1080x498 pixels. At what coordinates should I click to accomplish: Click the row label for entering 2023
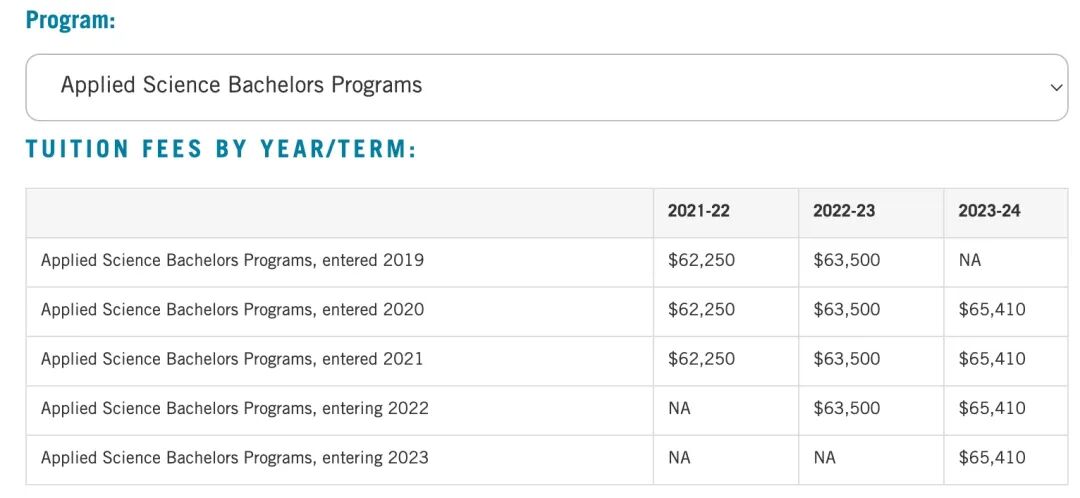(234, 458)
